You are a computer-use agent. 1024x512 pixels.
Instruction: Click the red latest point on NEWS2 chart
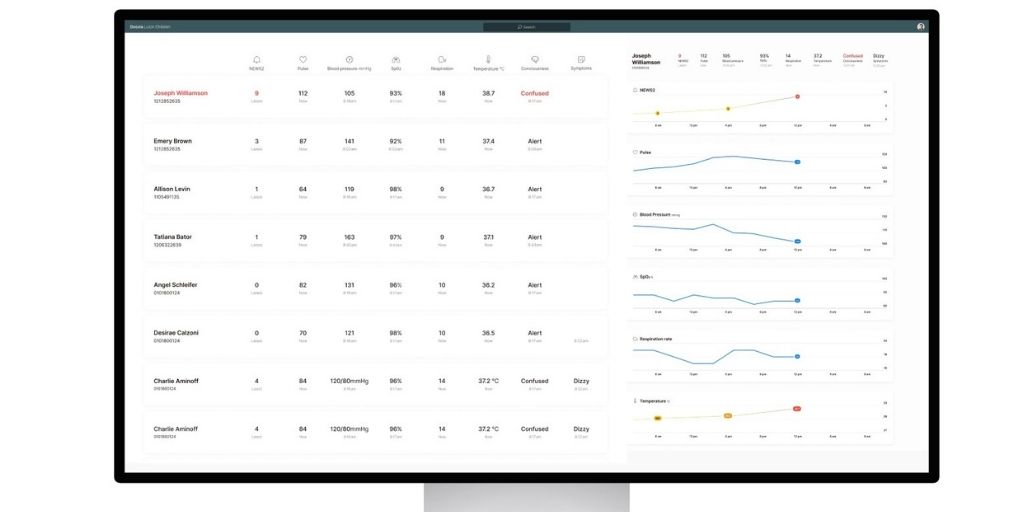[797, 97]
